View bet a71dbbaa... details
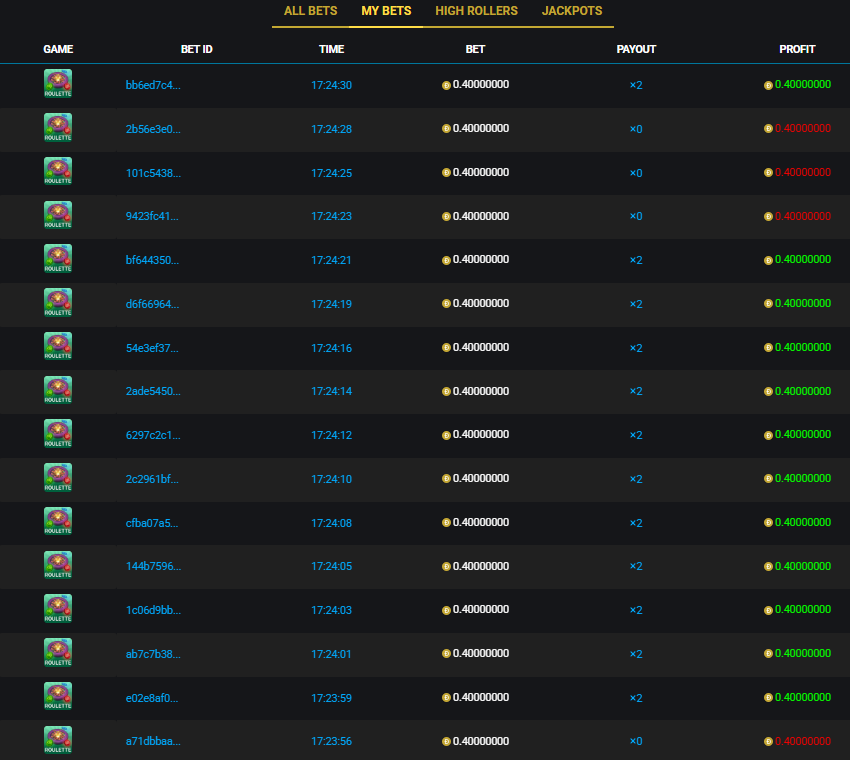850x760 pixels. coord(153,741)
